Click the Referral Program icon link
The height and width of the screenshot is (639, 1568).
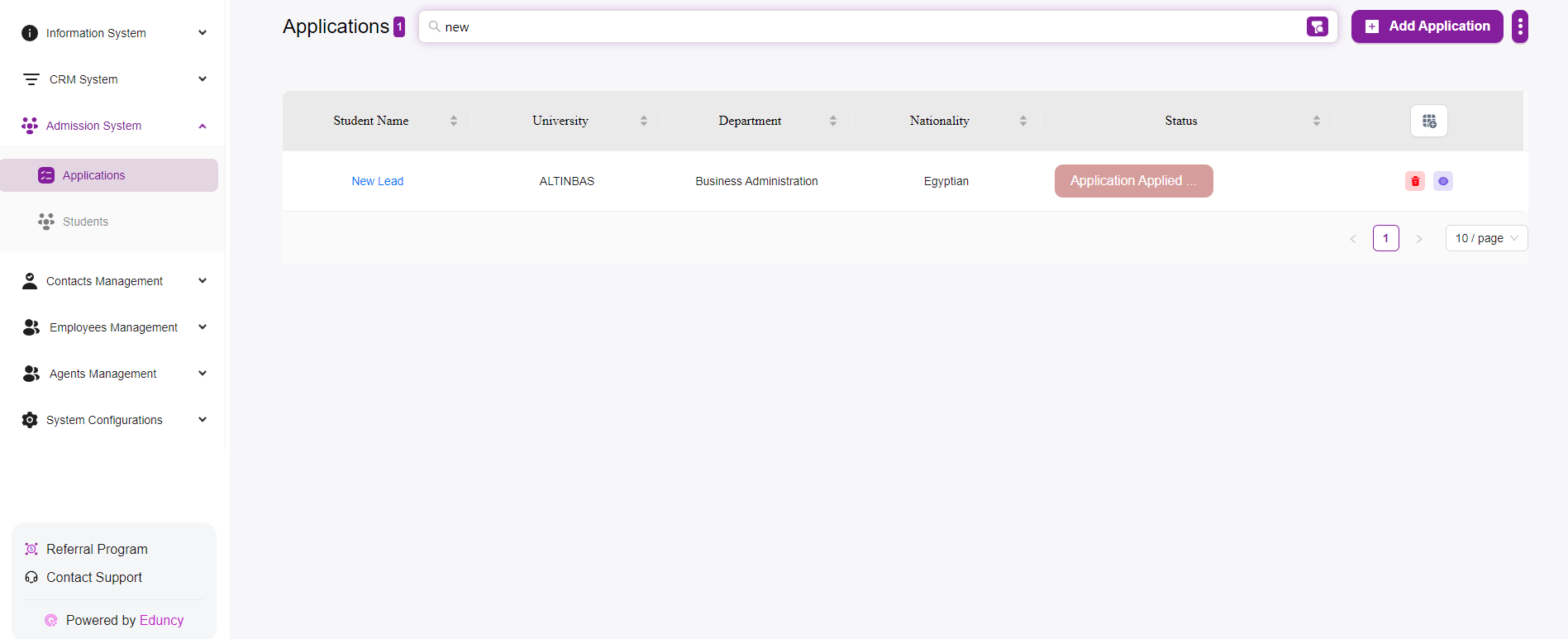pyautogui.click(x=31, y=549)
